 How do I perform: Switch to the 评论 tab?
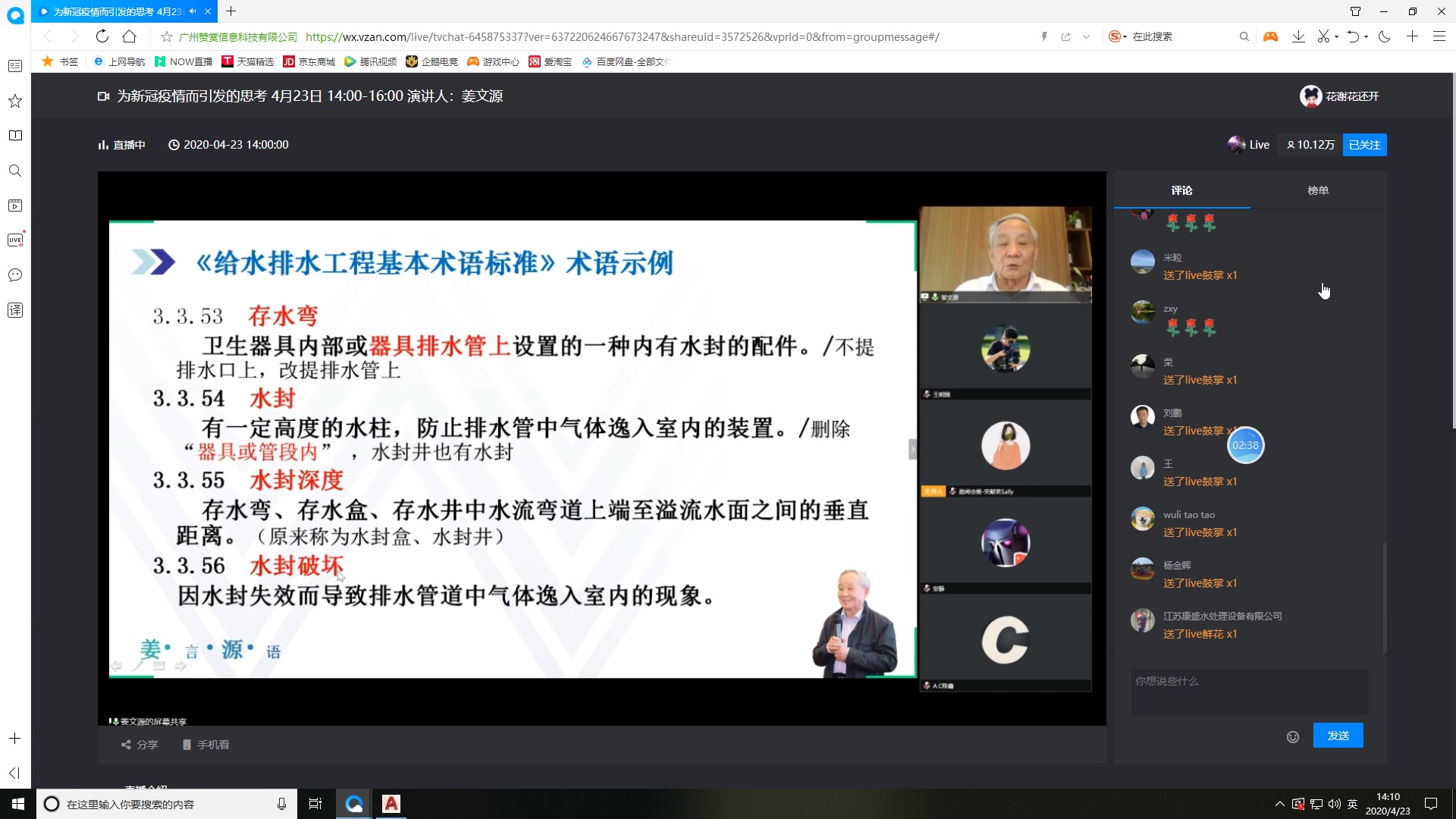pos(1181,190)
